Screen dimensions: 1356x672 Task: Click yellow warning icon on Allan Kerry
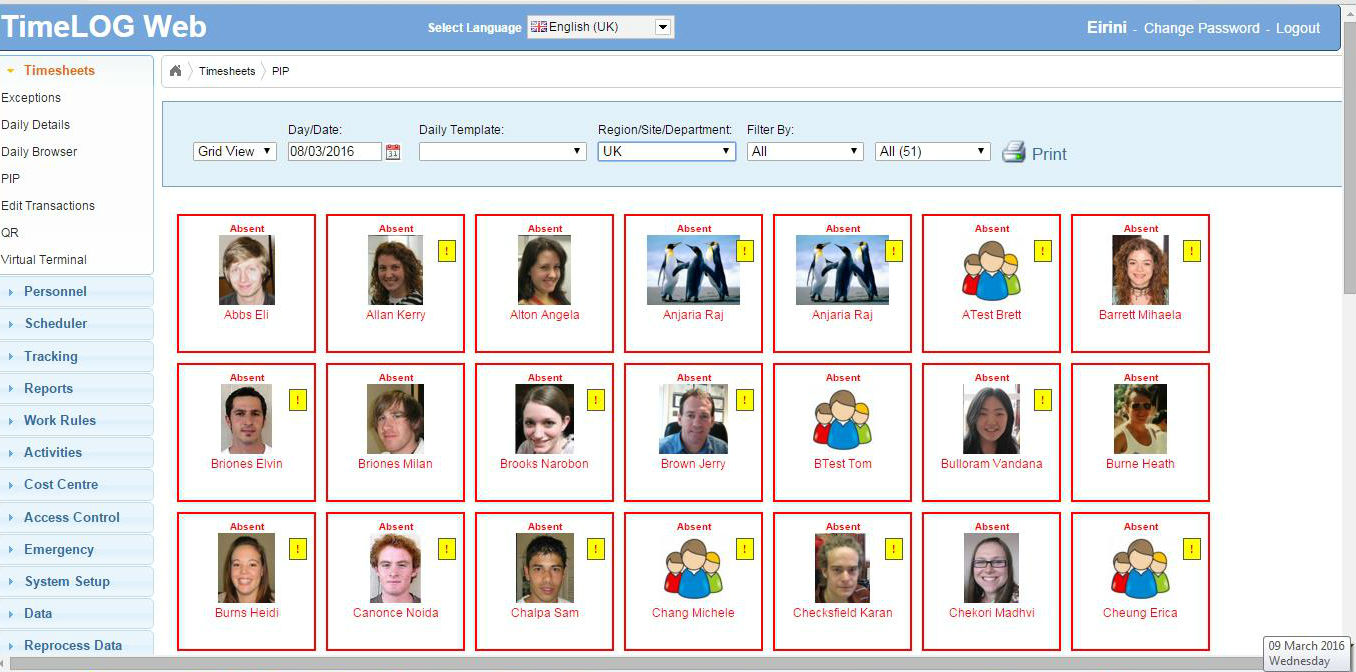tap(447, 251)
